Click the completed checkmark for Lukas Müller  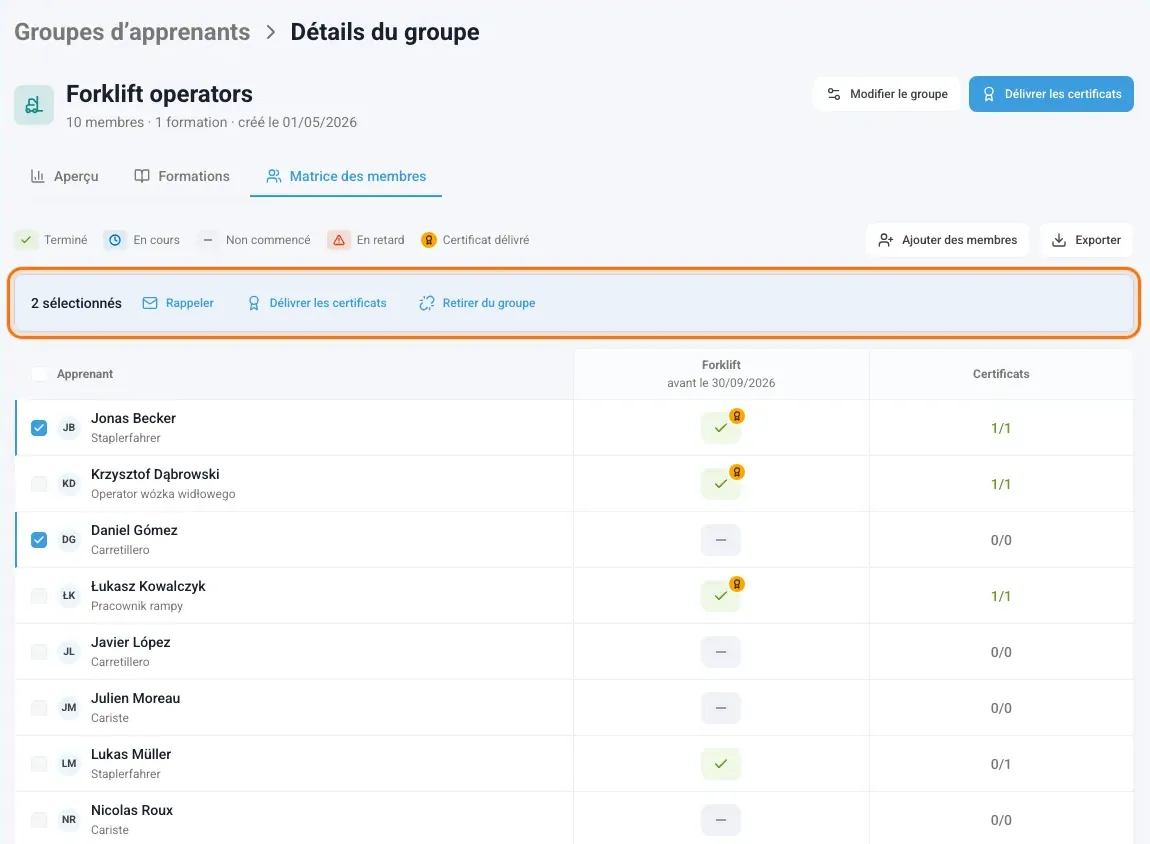coord(721,764)
